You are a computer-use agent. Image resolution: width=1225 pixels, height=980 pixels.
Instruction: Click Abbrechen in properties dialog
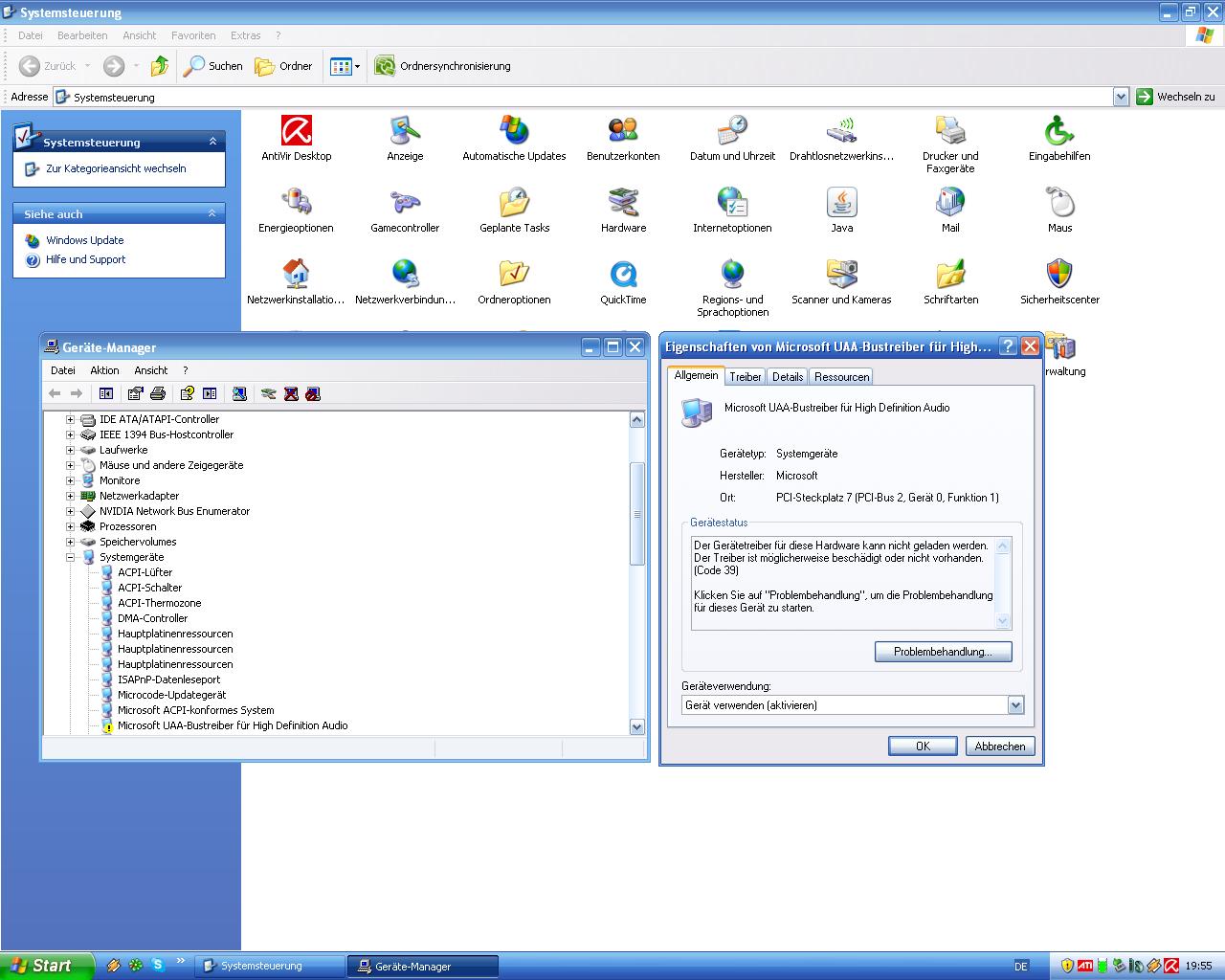[1000, 746]
